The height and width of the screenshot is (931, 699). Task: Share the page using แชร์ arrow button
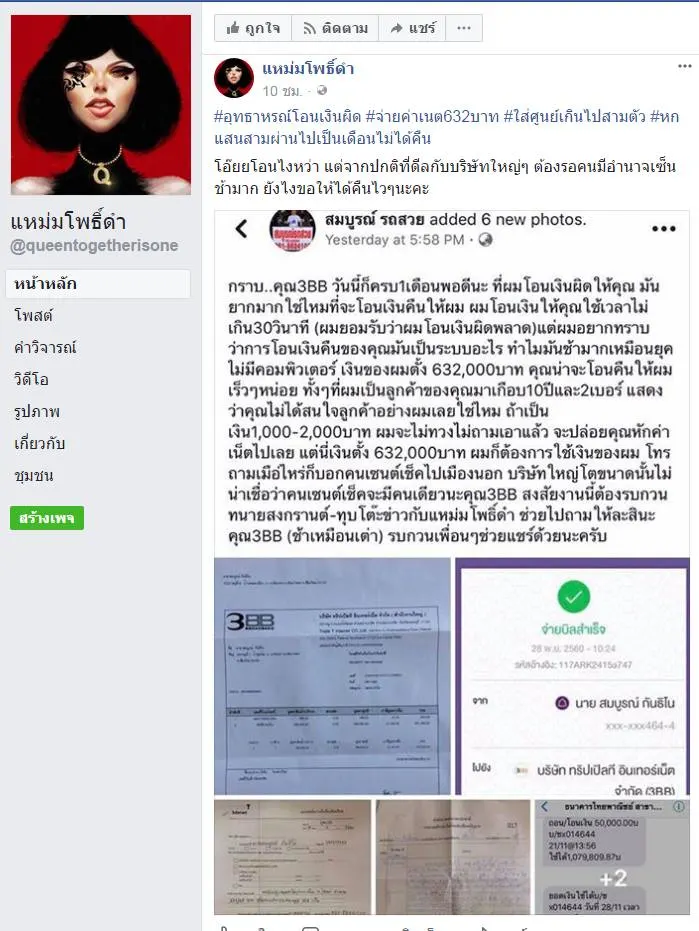[x=413, y=28]
